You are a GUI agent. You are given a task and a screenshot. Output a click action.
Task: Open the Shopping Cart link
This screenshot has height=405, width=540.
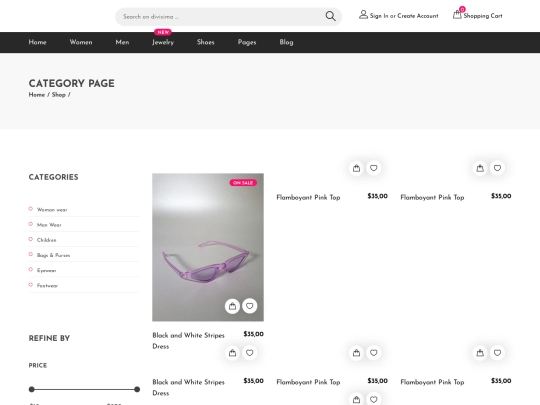point(483,16)
